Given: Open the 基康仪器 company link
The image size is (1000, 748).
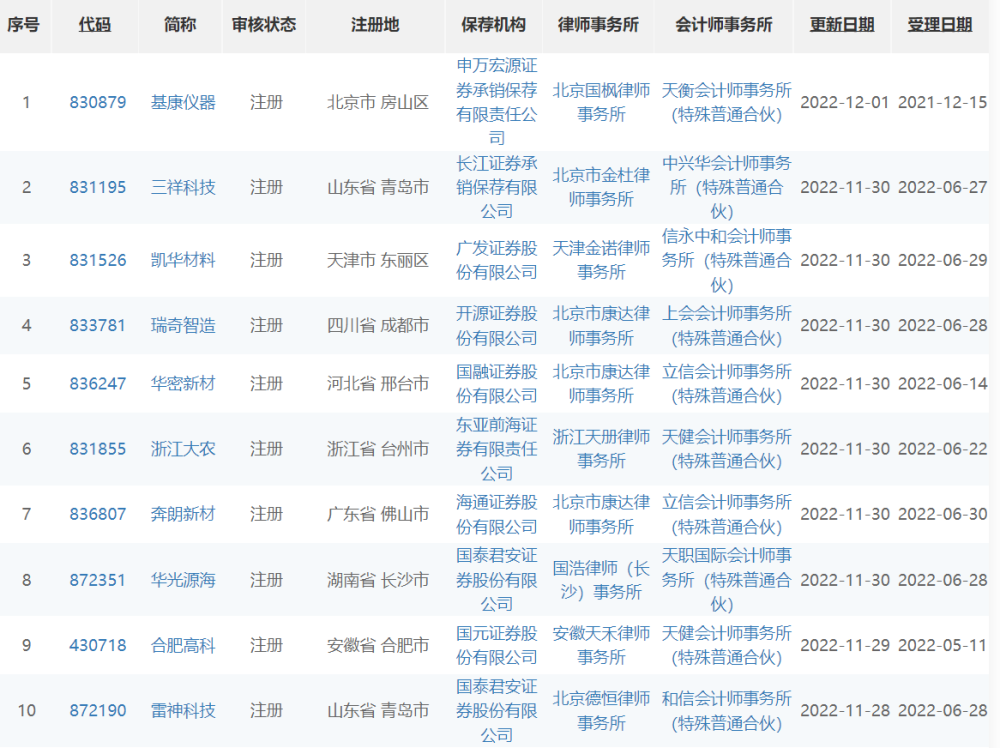Looking at the screenshot, I should point(183,102).
